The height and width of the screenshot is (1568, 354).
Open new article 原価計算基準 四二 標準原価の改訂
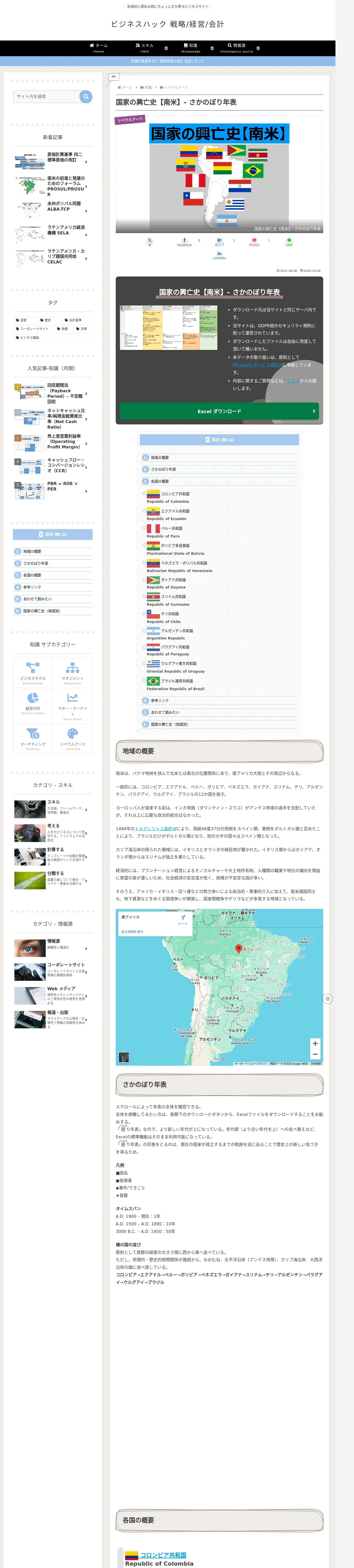53,161
